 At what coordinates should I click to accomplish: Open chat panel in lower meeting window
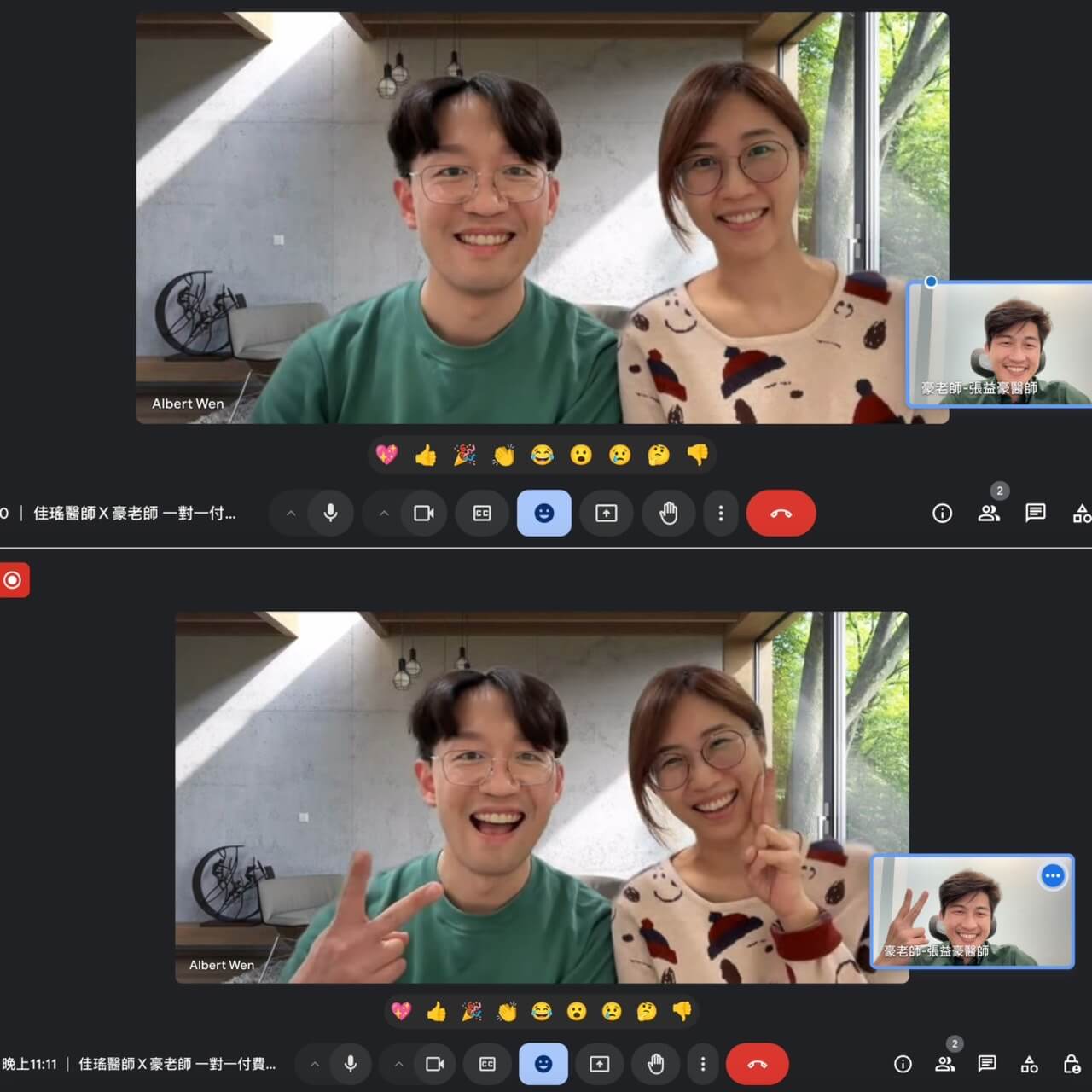[987, 1064]
